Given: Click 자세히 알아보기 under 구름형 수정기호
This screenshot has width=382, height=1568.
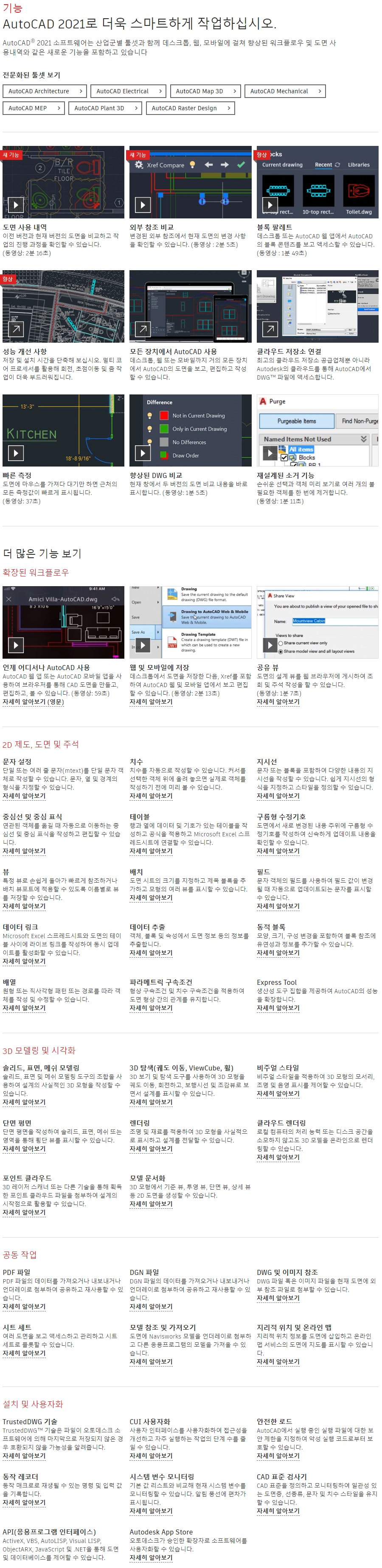Looking at the screenshot, I should (278, 852).
